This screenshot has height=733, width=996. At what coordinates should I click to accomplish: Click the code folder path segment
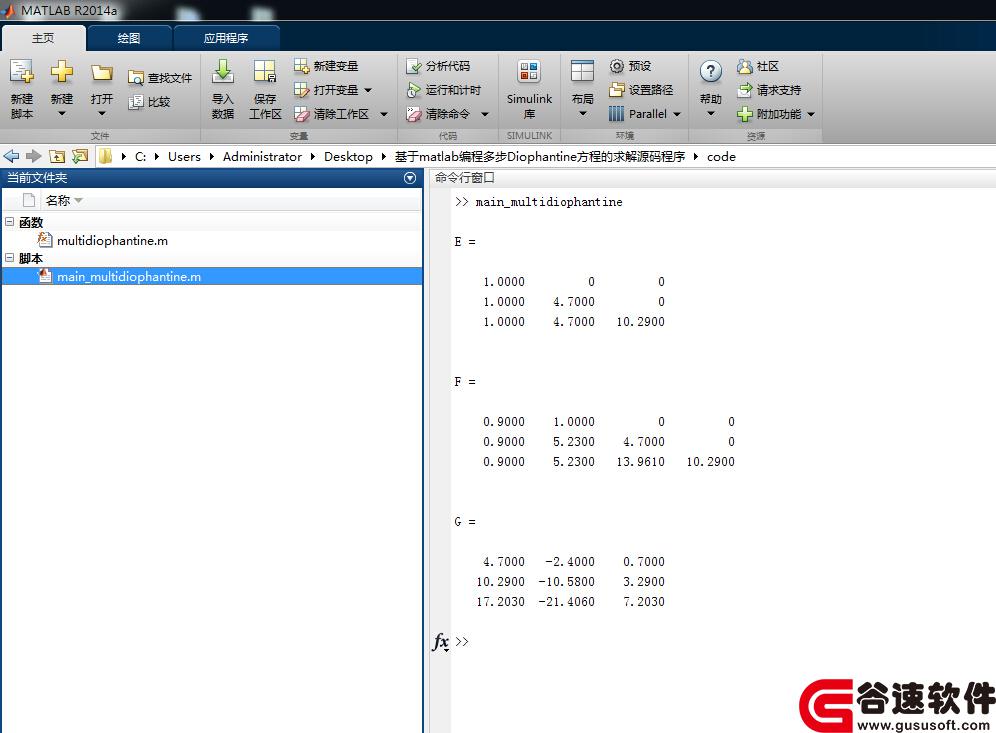pyautogui.click(x=721, y=156)
